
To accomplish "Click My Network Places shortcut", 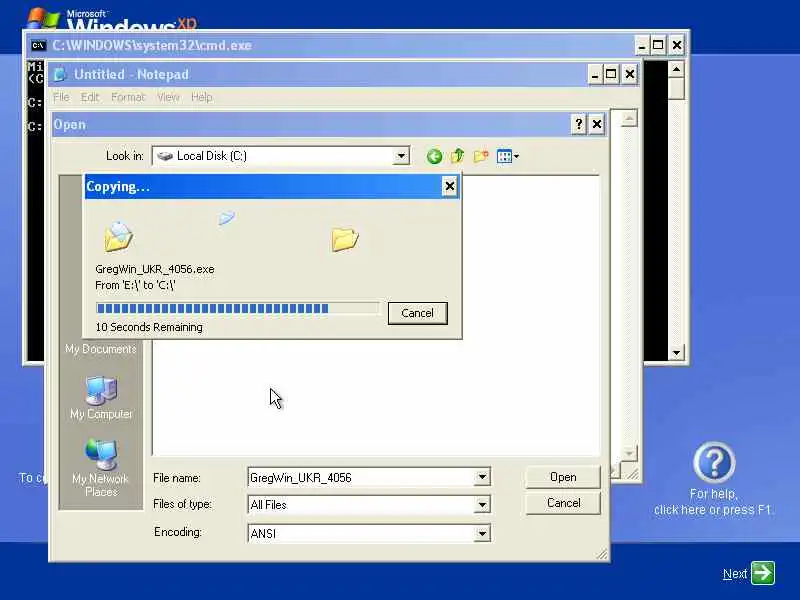I will click(x=101, y=468).
